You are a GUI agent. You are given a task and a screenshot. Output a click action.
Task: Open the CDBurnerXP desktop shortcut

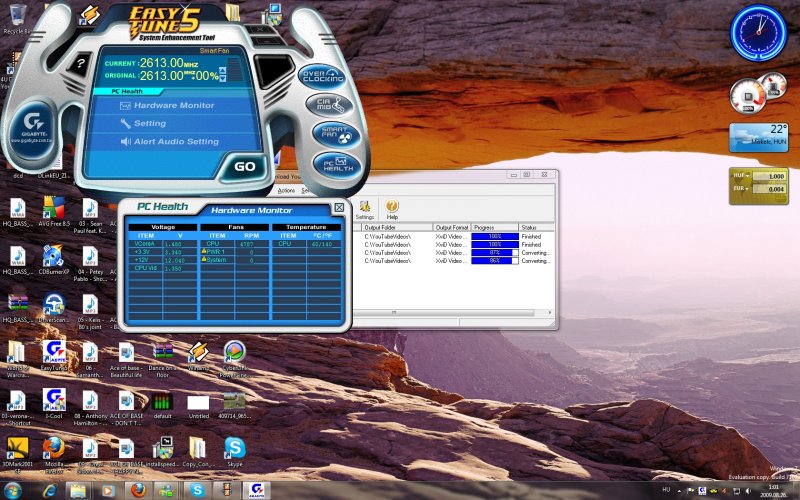(x=54, y=260)
